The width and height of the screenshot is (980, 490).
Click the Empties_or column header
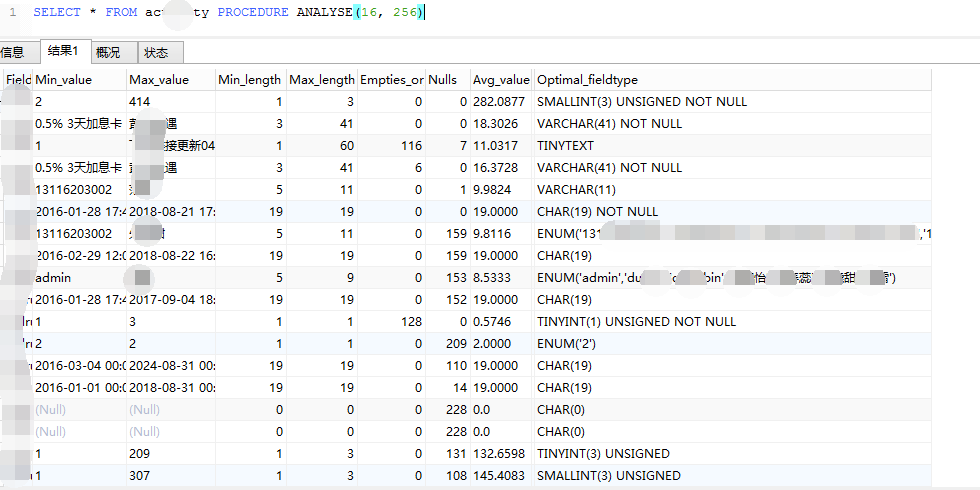coord(391,80)
